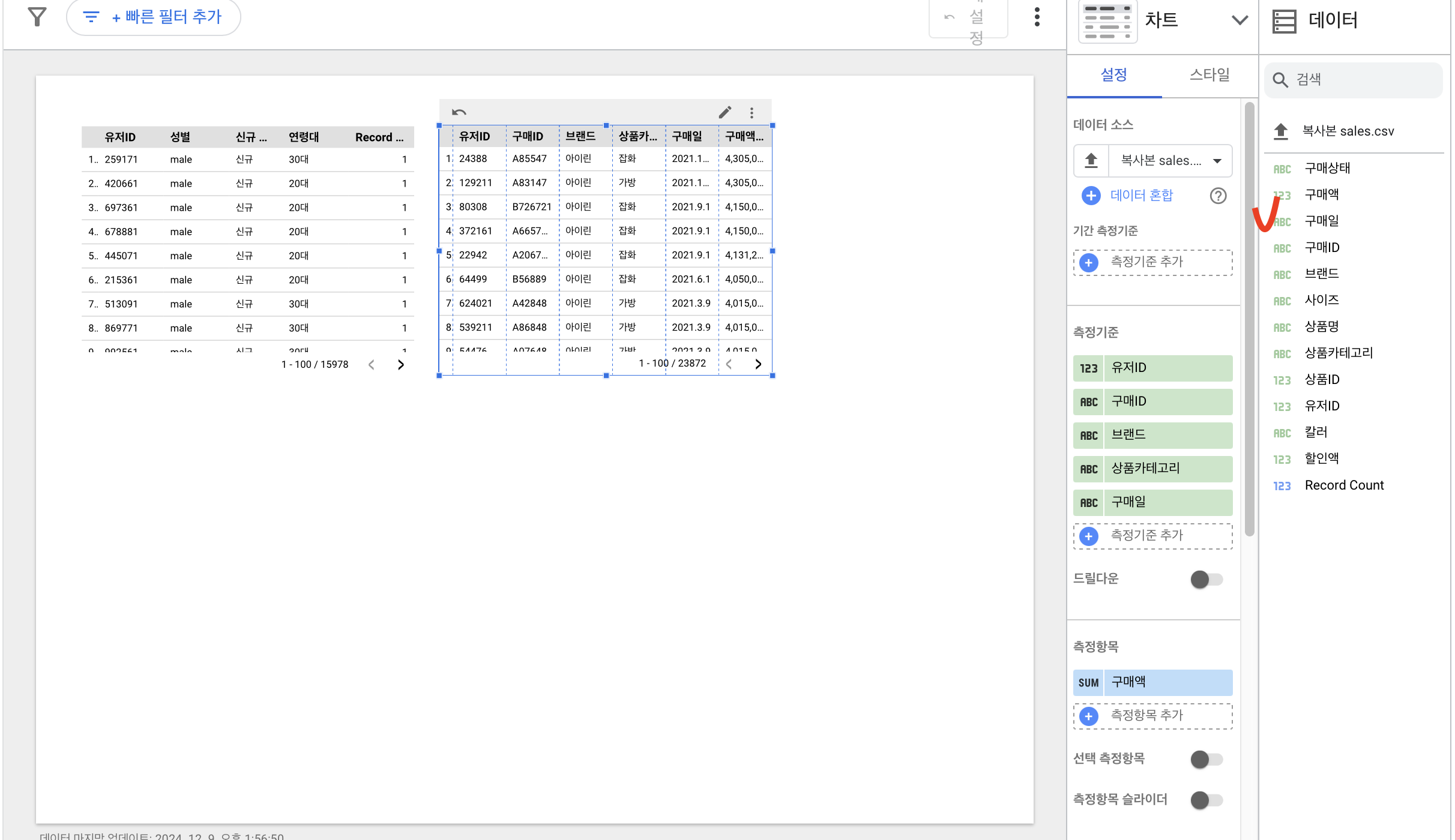Toggle the 드릴다운 switch
The height and width of the screenshot is (840, 1455).
pyautogui.click(x=1206, y=579)
